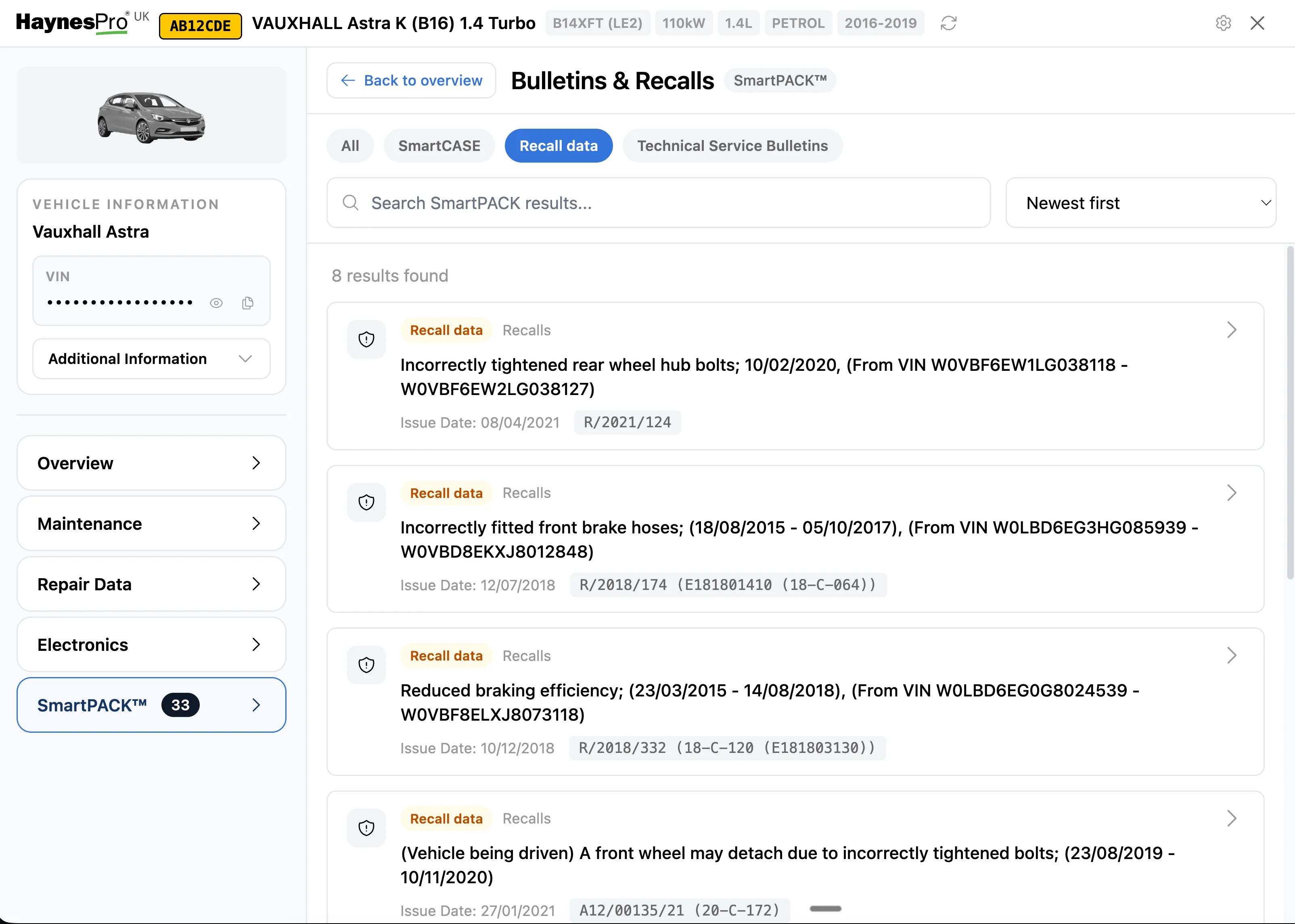Open application settings via the gear icon
1295x924 pixels.
[1224, 23]
